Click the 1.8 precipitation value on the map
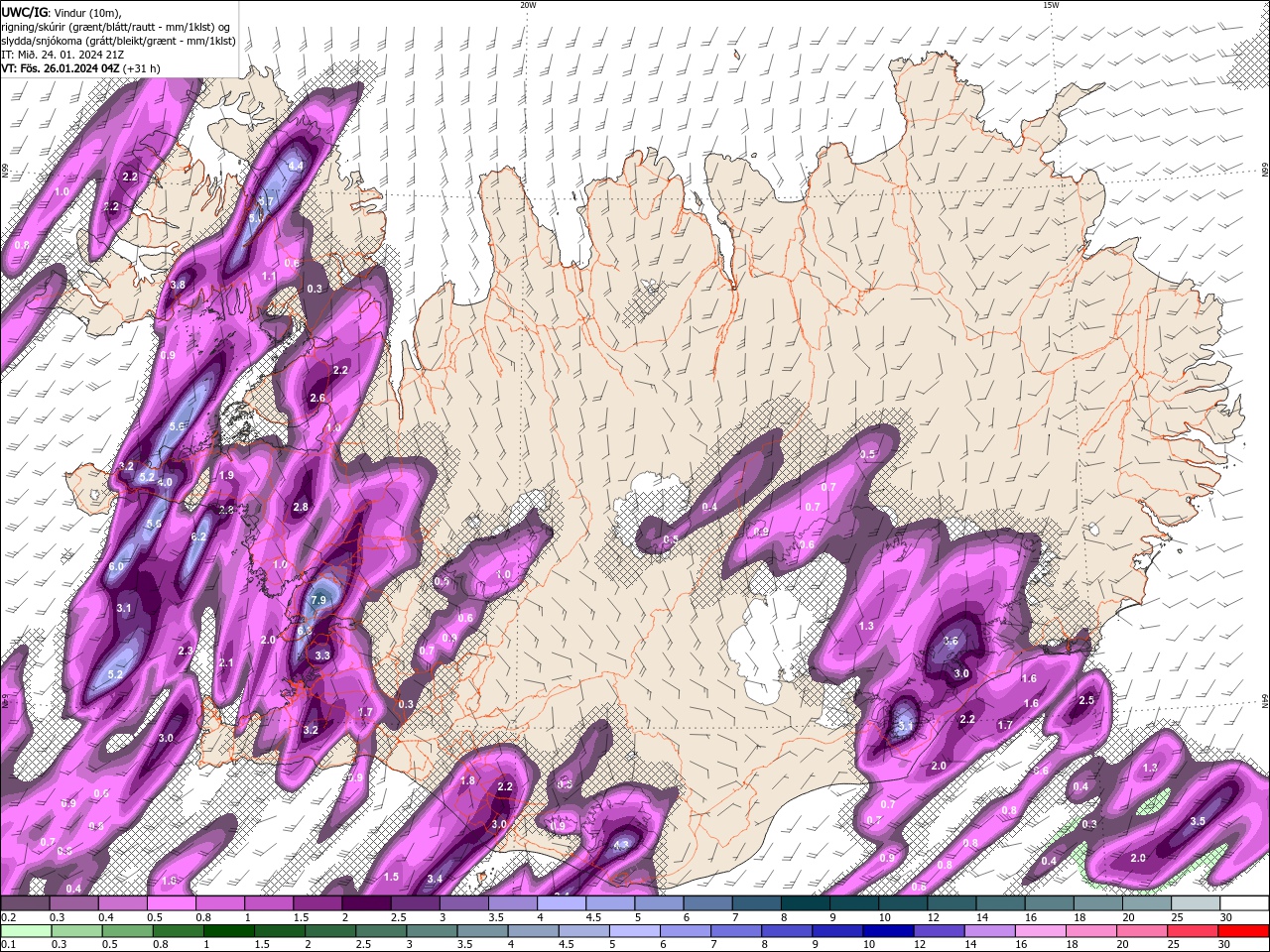 click(468, 781)
